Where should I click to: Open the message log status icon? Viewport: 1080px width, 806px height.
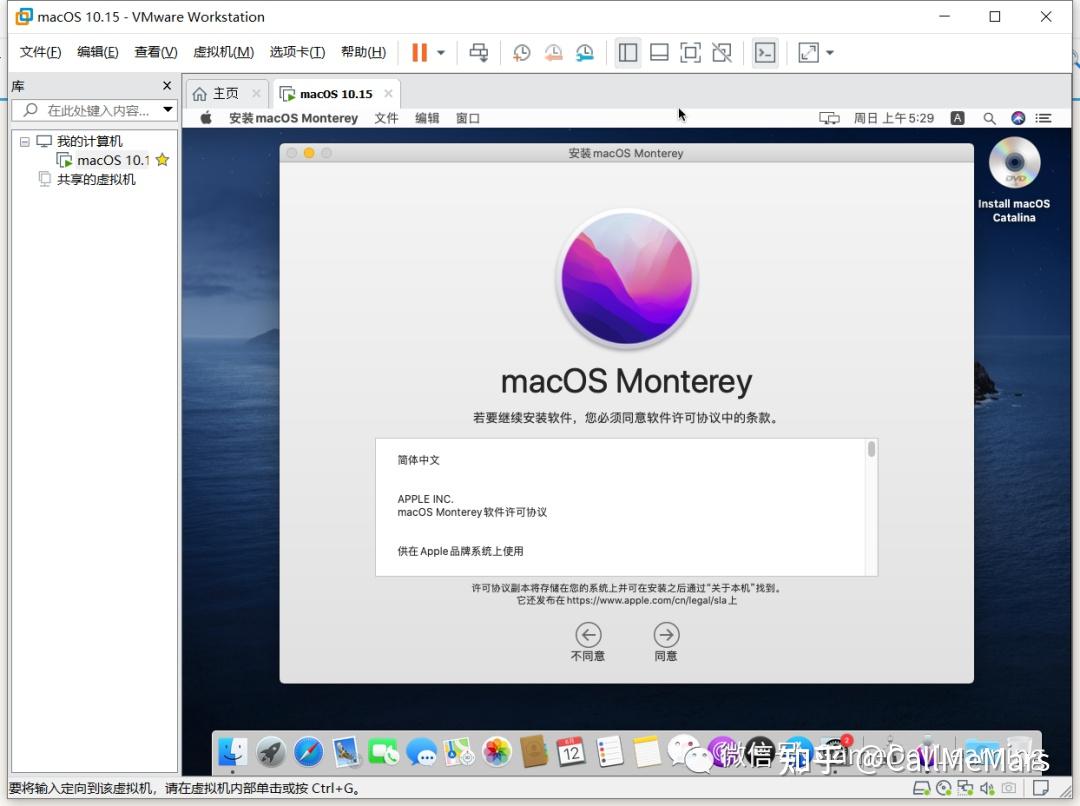coord(1041,787)
